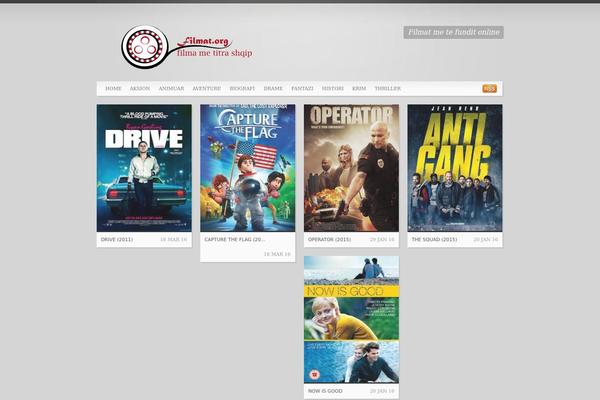Open the BIOGRAFI category
Image resolution: width=600 pixels, height=400 pixels.
click(242, 88)
